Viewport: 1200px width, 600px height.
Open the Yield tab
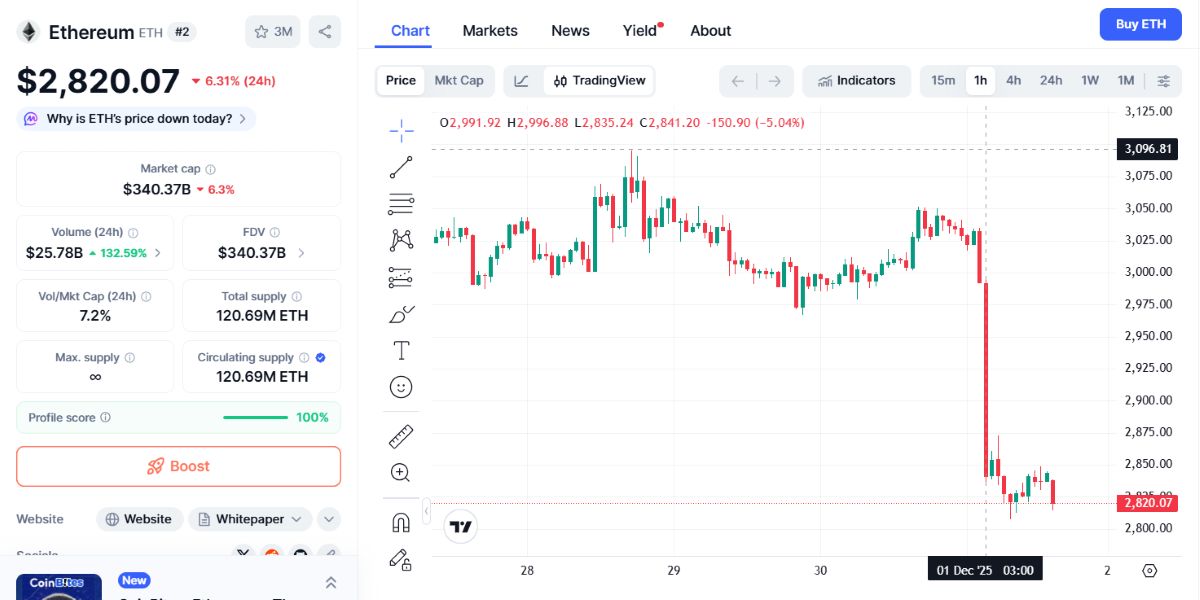641,31
